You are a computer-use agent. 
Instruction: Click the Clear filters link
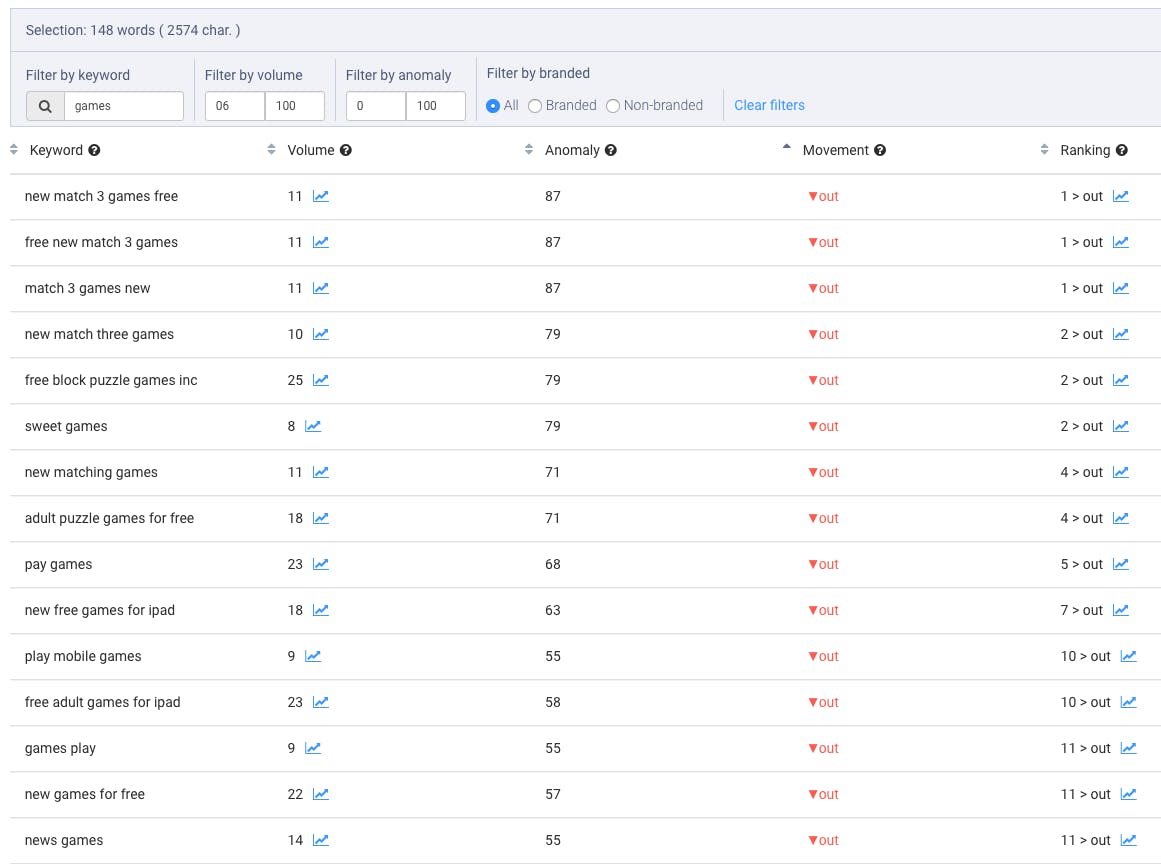769,105
